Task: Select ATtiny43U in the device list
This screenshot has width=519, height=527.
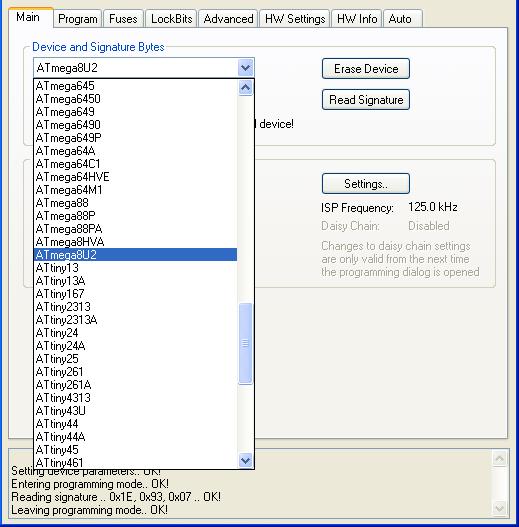Action: click(135, 411)
